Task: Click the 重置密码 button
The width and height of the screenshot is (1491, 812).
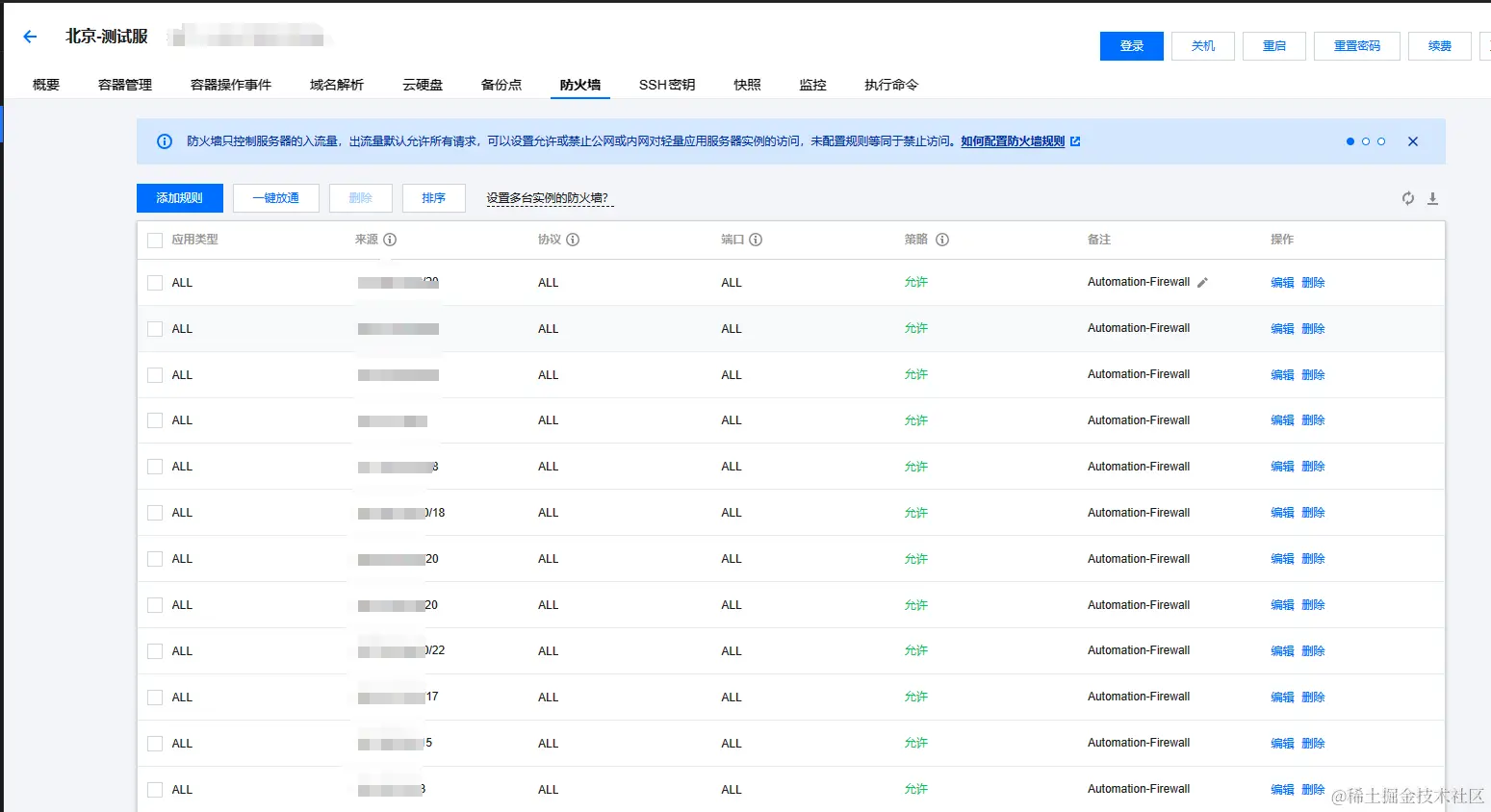Action: [1357, 46]
